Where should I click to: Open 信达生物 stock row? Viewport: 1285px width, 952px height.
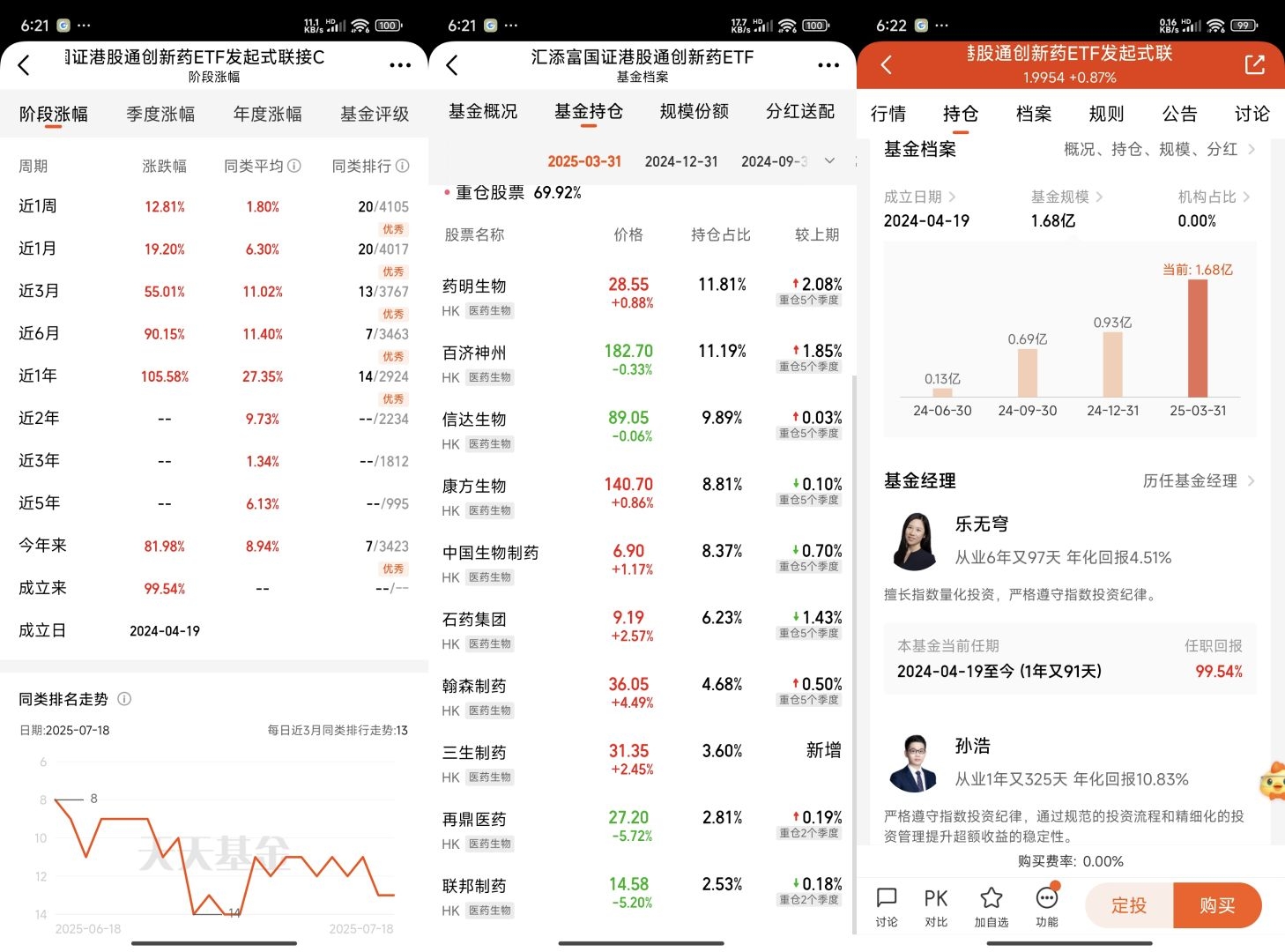(x=642, y=430)
